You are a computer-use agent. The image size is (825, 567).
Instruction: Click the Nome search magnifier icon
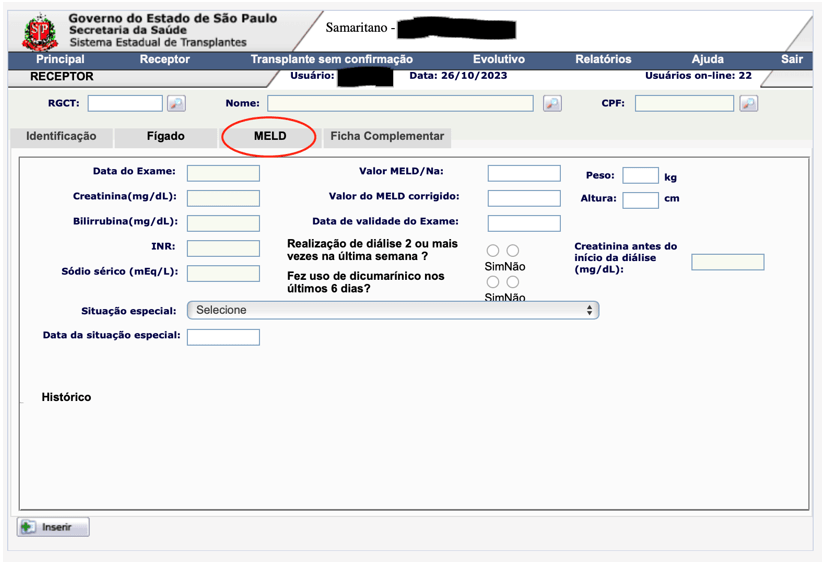click(552, 103)
